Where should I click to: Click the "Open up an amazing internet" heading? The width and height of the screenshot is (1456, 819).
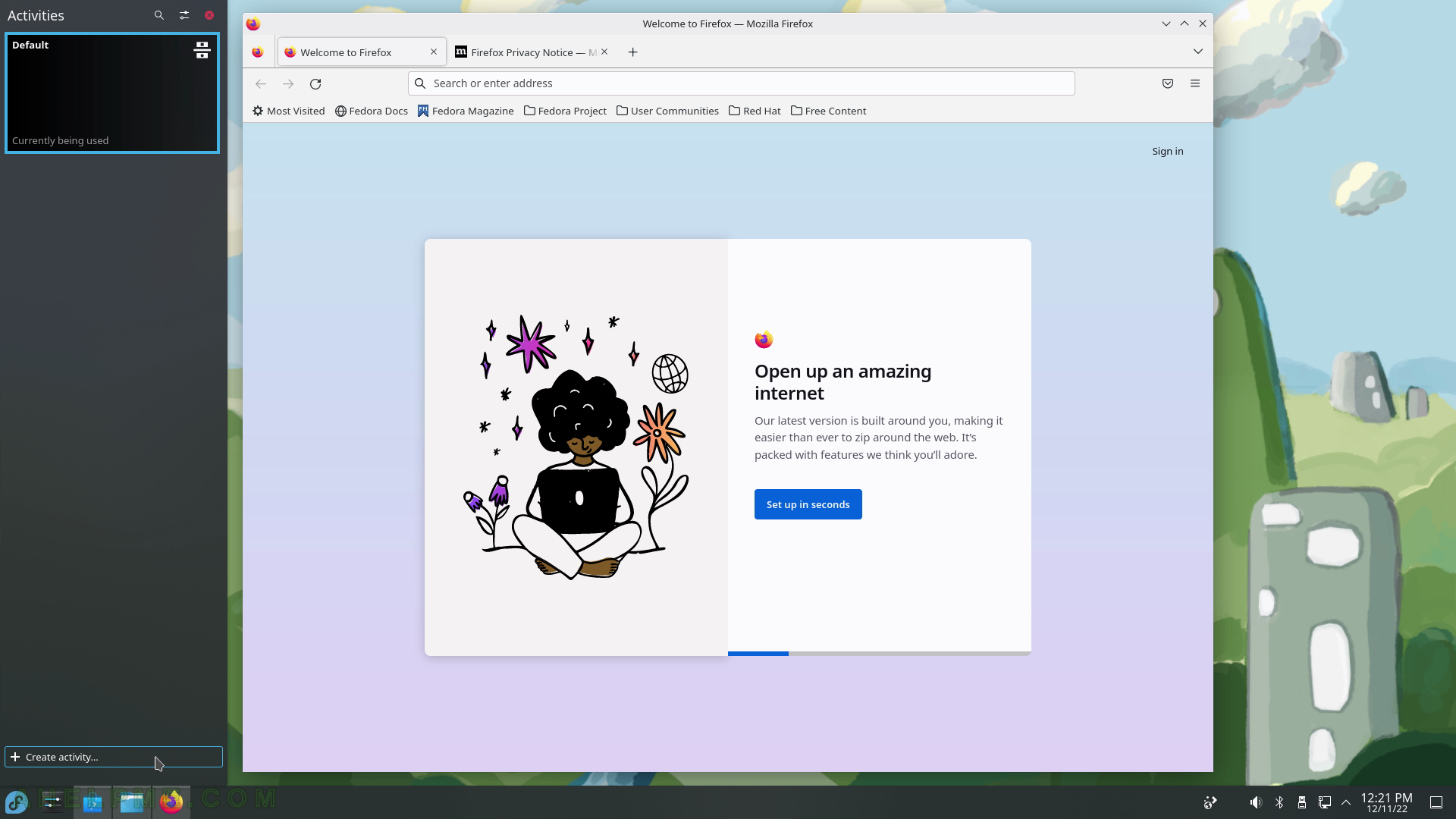(843, 382)
